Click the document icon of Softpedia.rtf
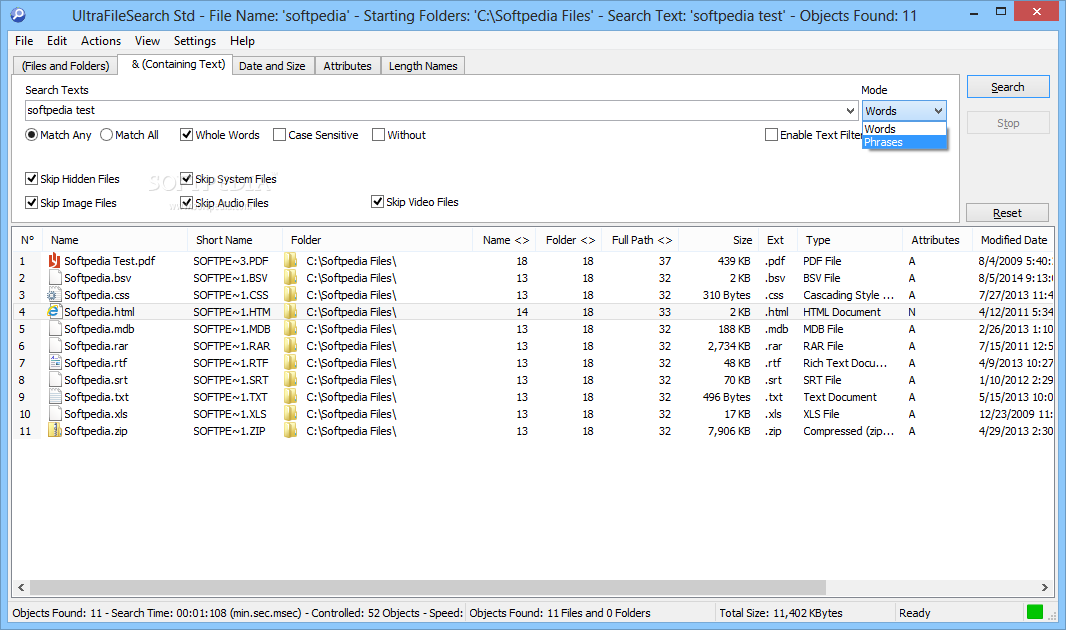 [x=55, y=363]
